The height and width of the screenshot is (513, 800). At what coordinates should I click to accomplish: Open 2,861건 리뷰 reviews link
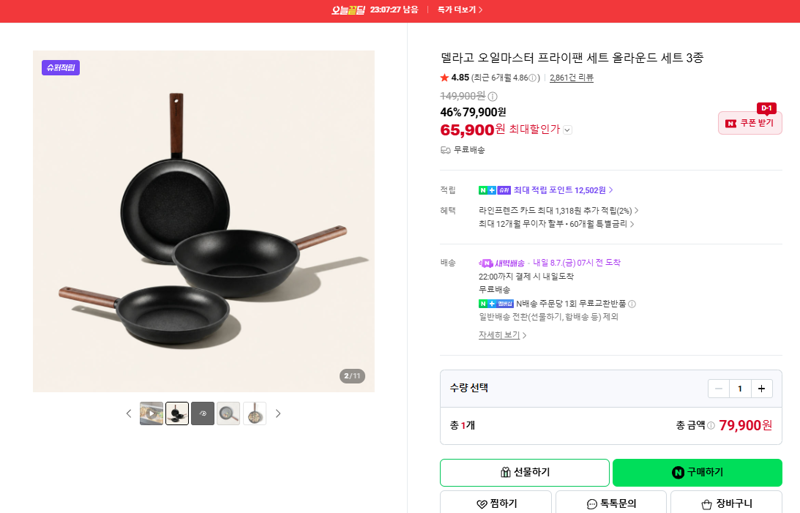click(571, 78)
